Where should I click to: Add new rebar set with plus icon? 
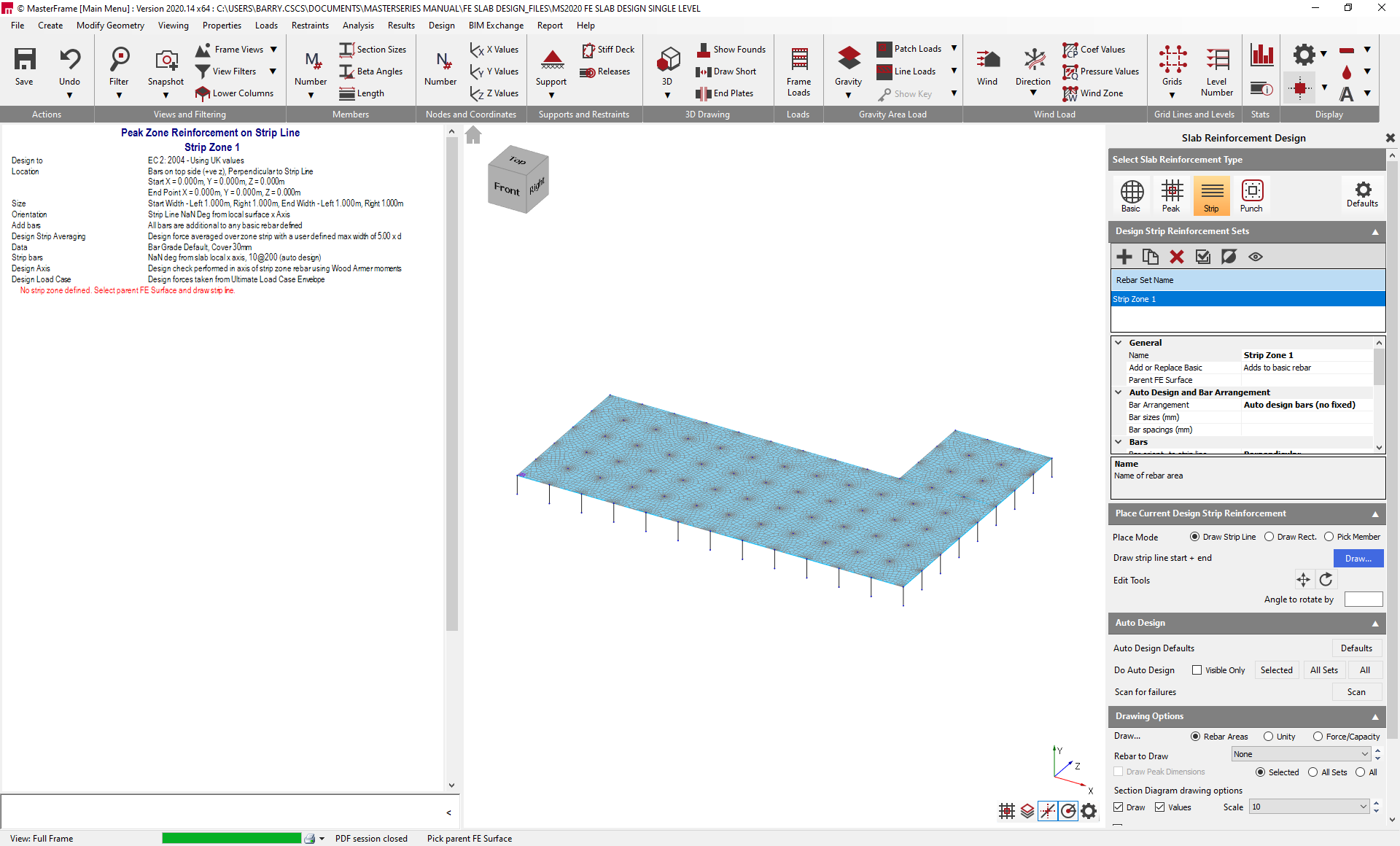[x=1124, y=257]
